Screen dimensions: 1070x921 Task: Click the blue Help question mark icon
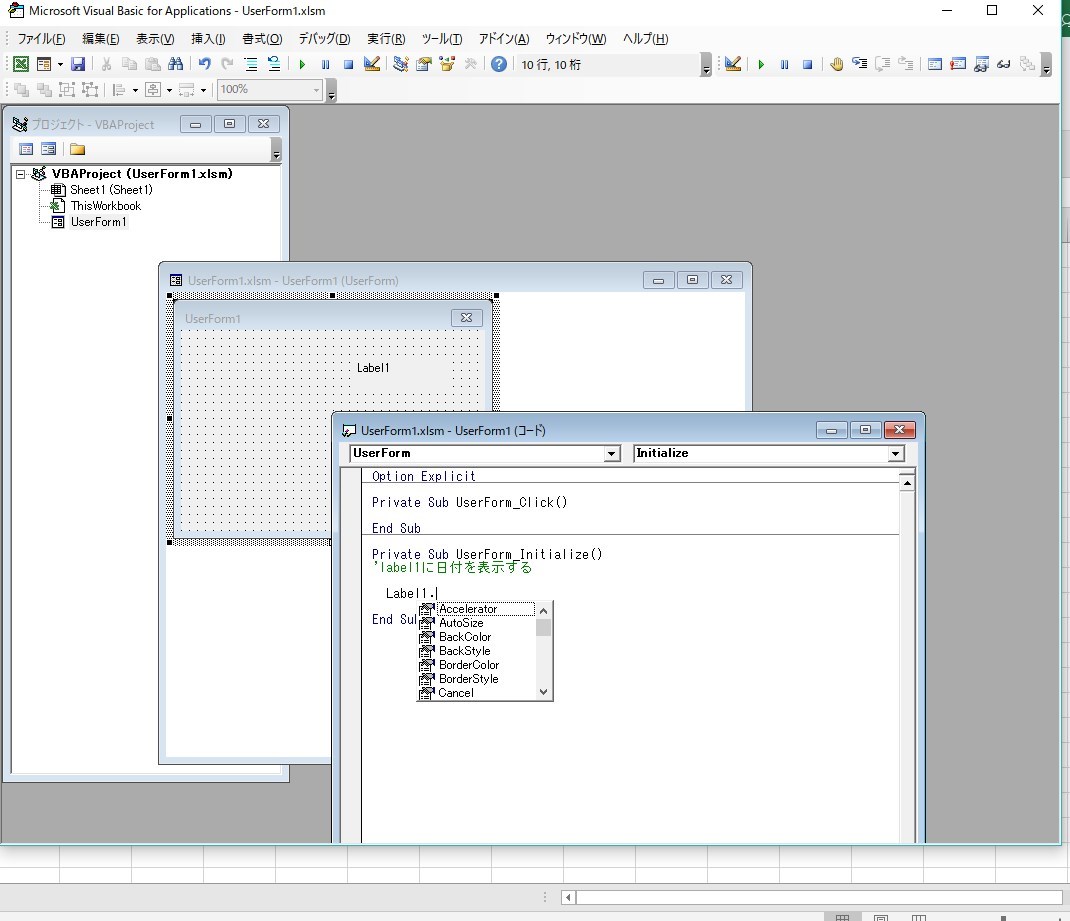[x=499, y=64]
